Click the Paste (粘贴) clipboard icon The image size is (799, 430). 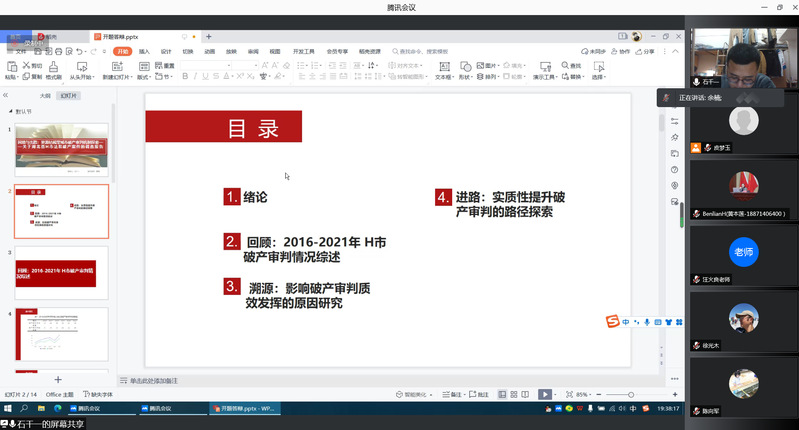10,67
